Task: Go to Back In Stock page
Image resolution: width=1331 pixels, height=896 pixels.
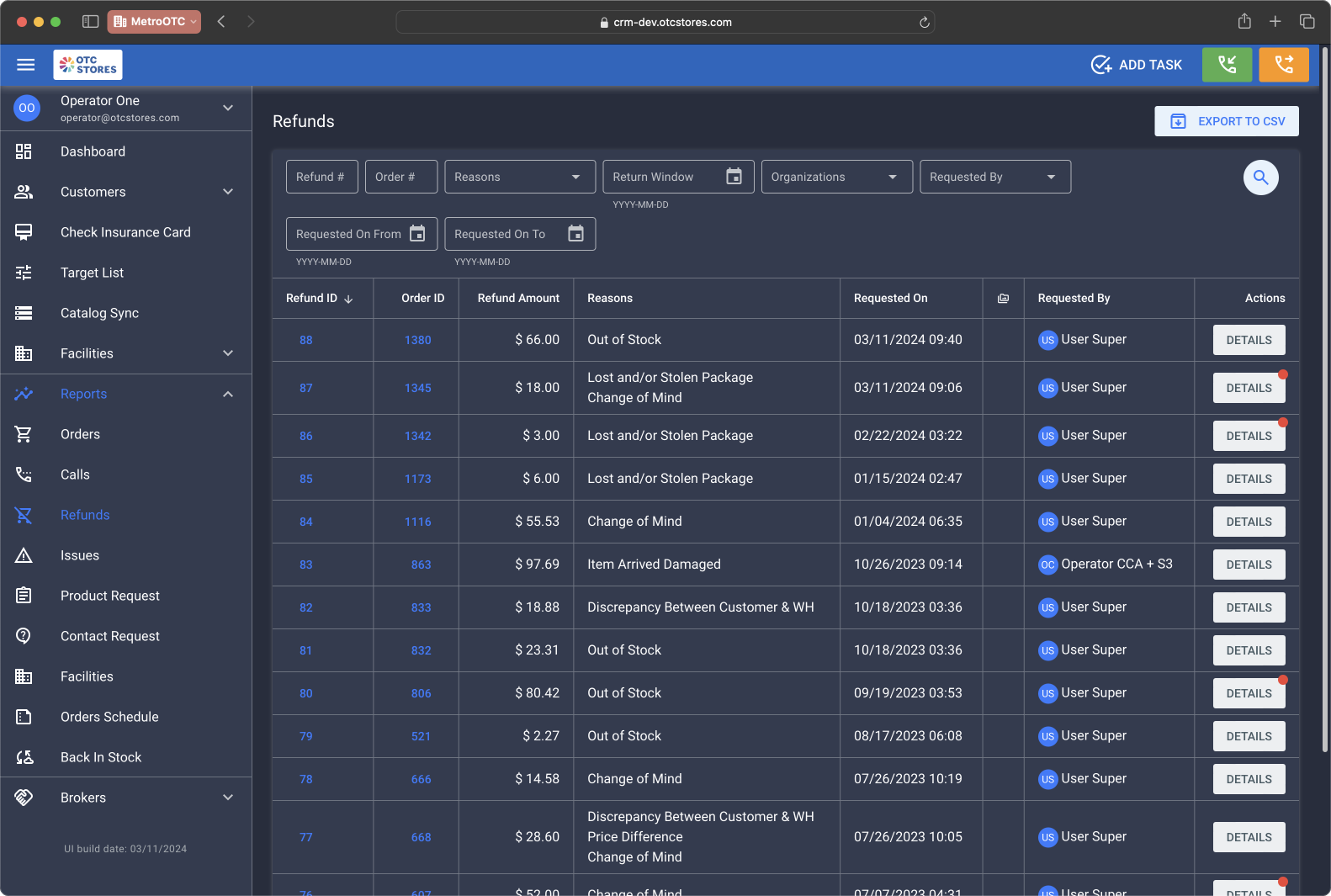Action: pyautogui.click(x=101, y=757)
